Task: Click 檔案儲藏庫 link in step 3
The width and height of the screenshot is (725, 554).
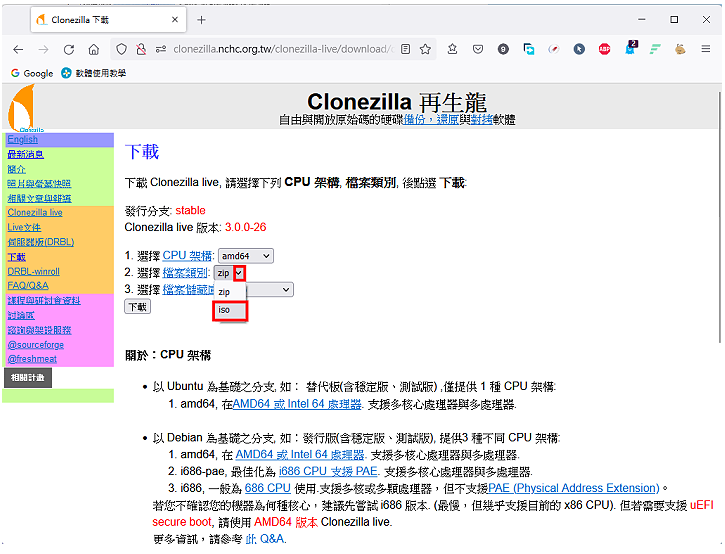Action: pyautogui.click(x=188, y=289)
